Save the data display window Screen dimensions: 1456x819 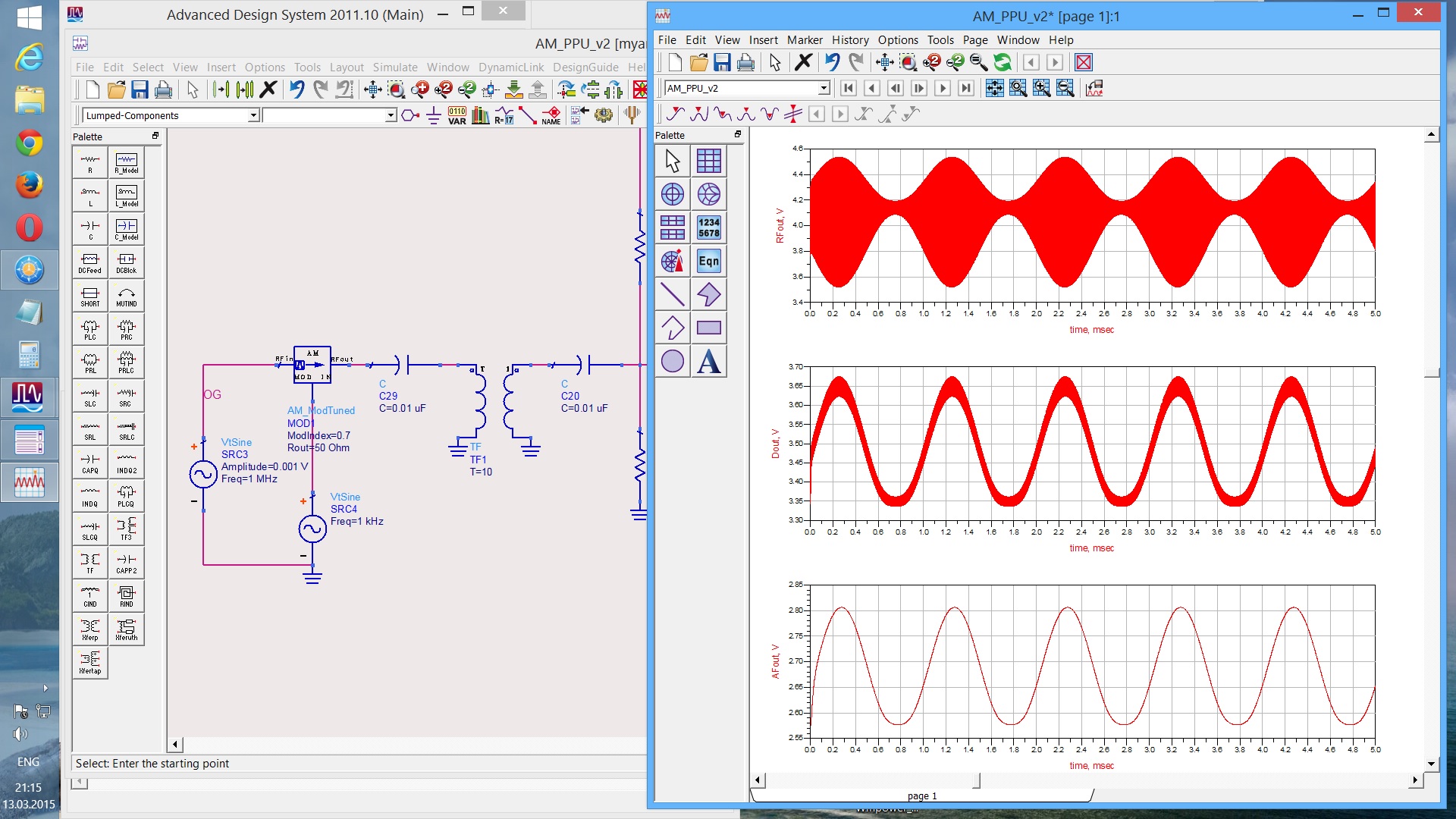click(722, 62)
